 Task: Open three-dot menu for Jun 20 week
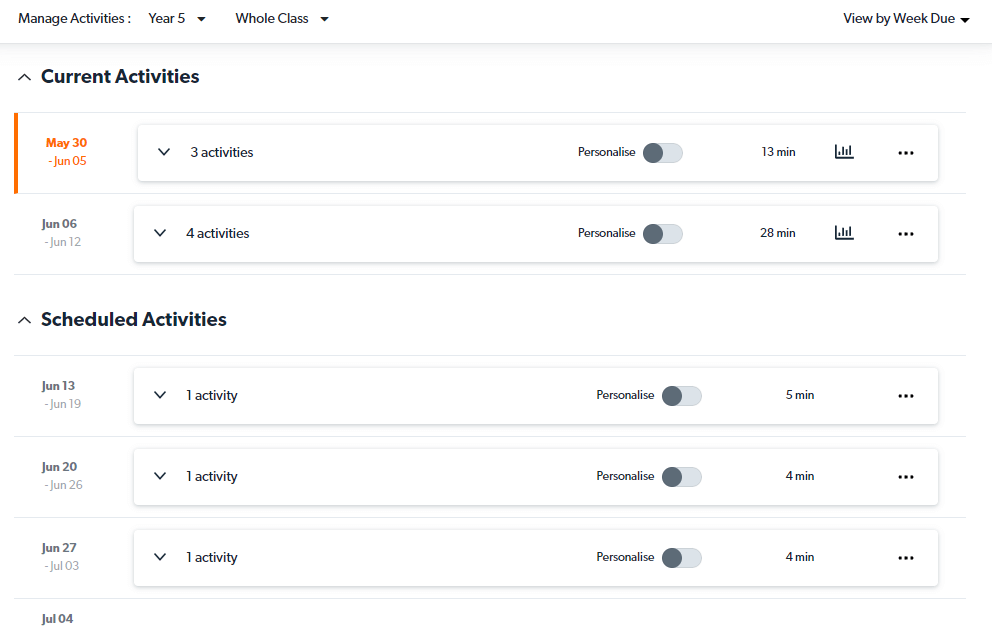[x=906, y=477]
